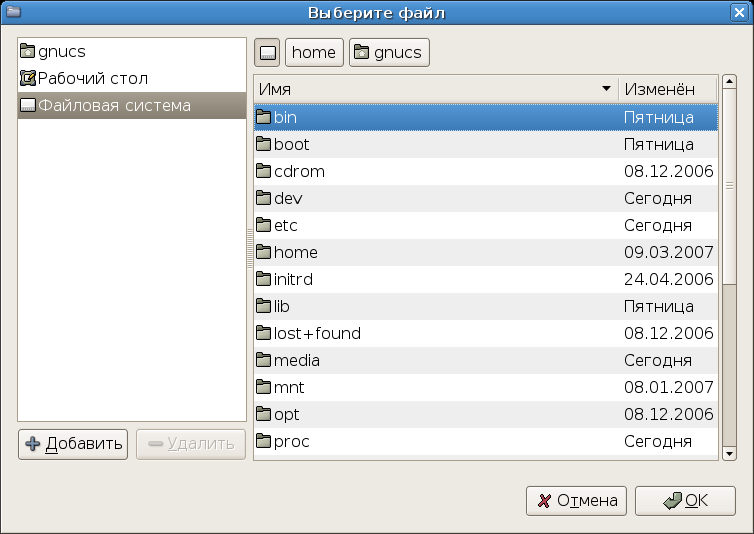Image resolution: width=754 pixels, height=534 pixels.
Task: Select the gnucs path bar button
Action: 389,52
